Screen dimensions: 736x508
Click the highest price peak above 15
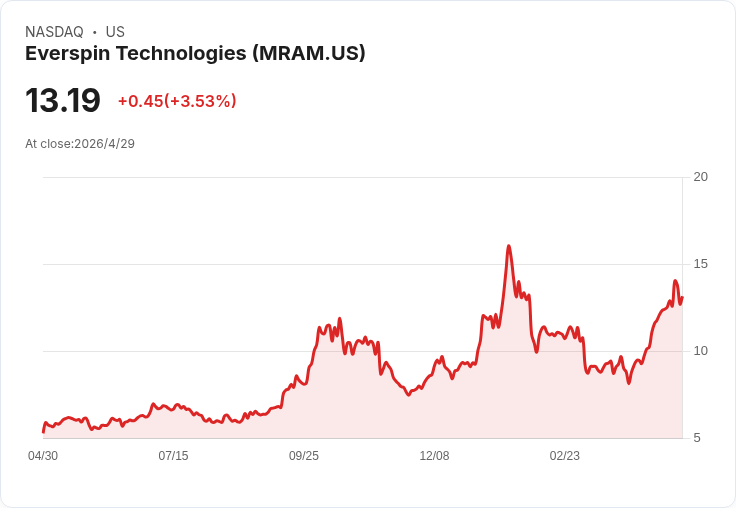tap(509, 246)
